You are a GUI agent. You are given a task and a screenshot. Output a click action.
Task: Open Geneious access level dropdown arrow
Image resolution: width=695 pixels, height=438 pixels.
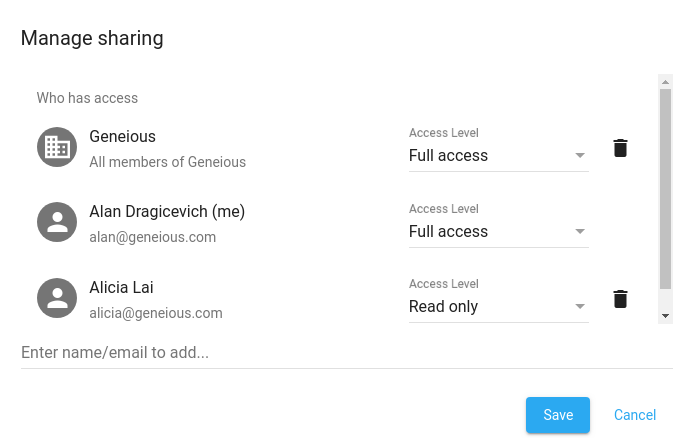[580, 156]
